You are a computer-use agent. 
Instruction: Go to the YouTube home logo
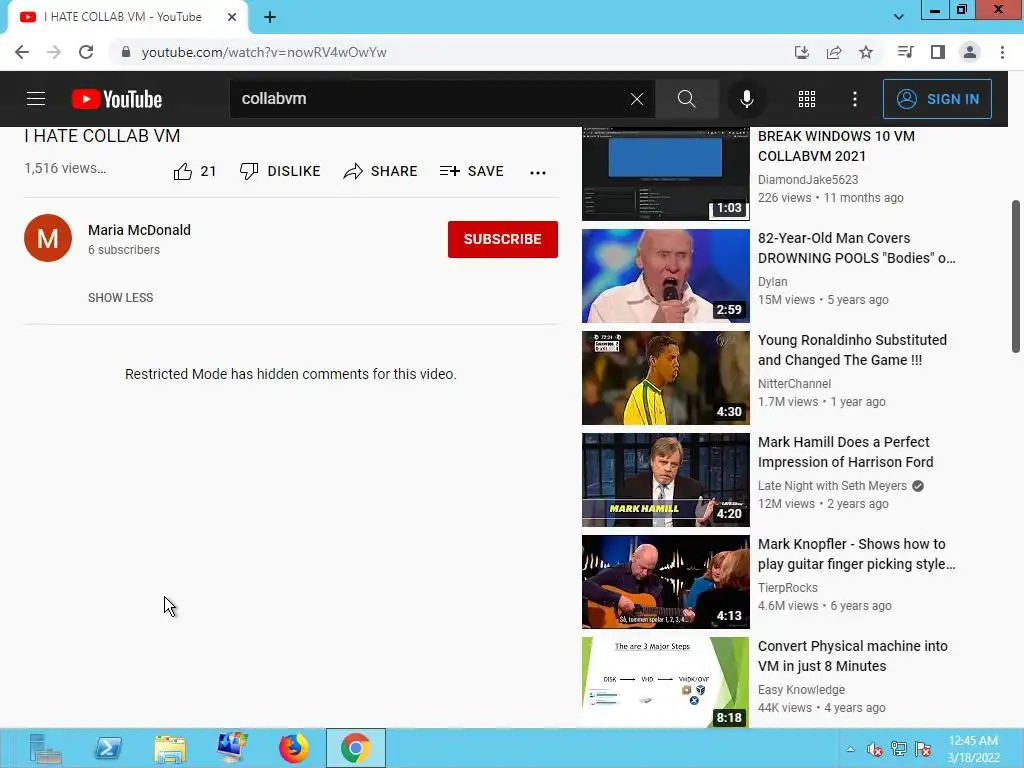tap(116, 99)
